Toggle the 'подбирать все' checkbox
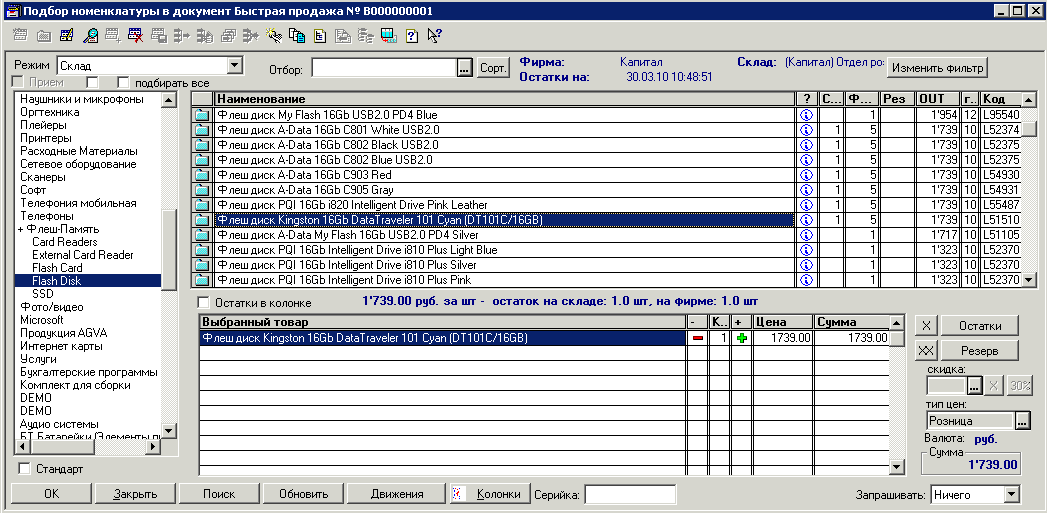The image size is (1047, 513). point(123,83)
